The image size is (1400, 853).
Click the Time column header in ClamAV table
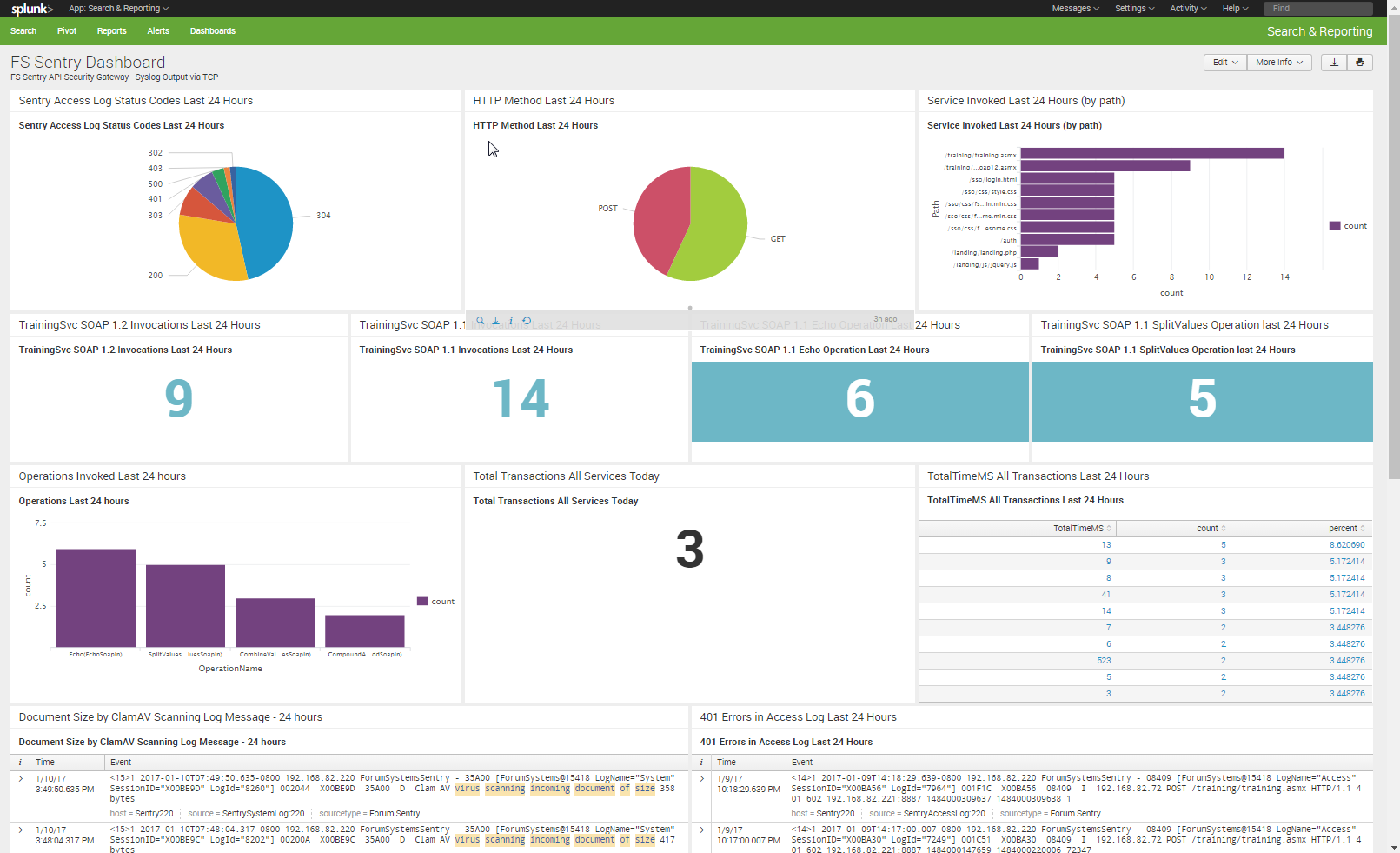tap(45, 763)
